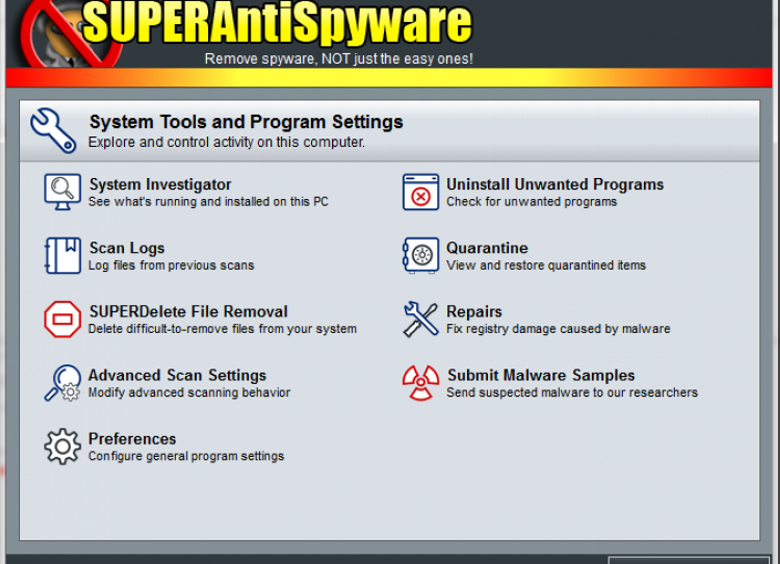Click the Advanced Scan Settings magnifier-gear icon
Viewport: 780px width, 564px height.
pos(62,383)
